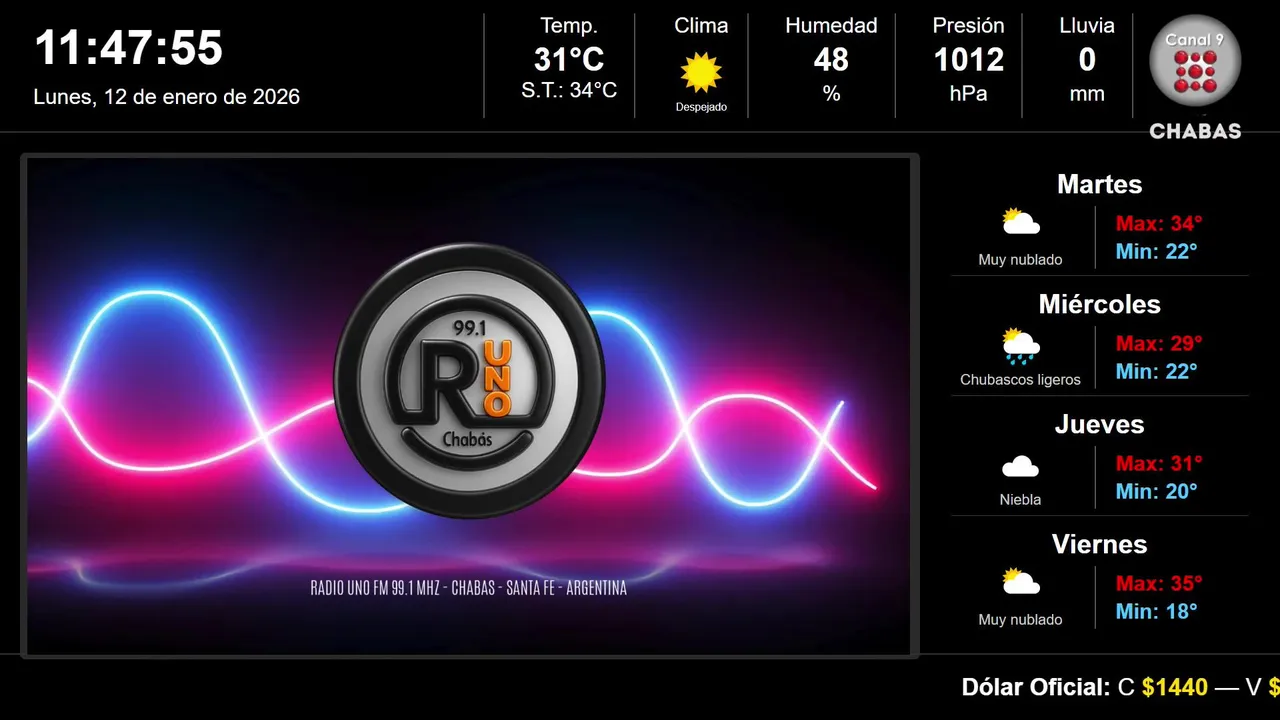Screen dimensions: 1280x720
Task: Click Viernes partly cloudy icon
Action: (1021, 581)
